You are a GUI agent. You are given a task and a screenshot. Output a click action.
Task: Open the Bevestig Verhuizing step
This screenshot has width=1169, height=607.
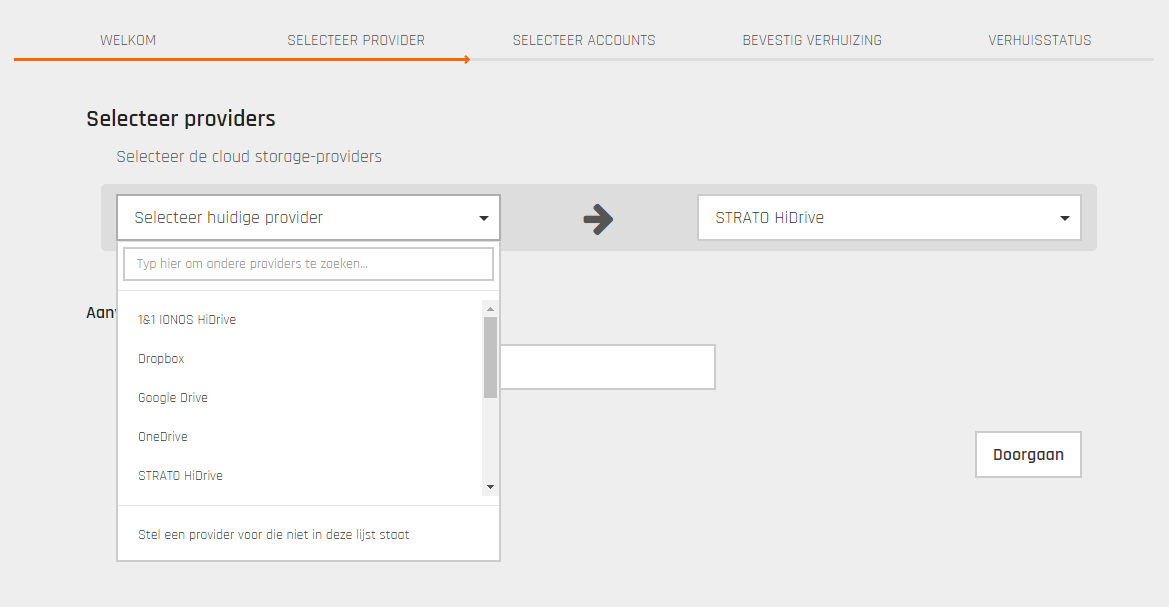pos(812,41)
